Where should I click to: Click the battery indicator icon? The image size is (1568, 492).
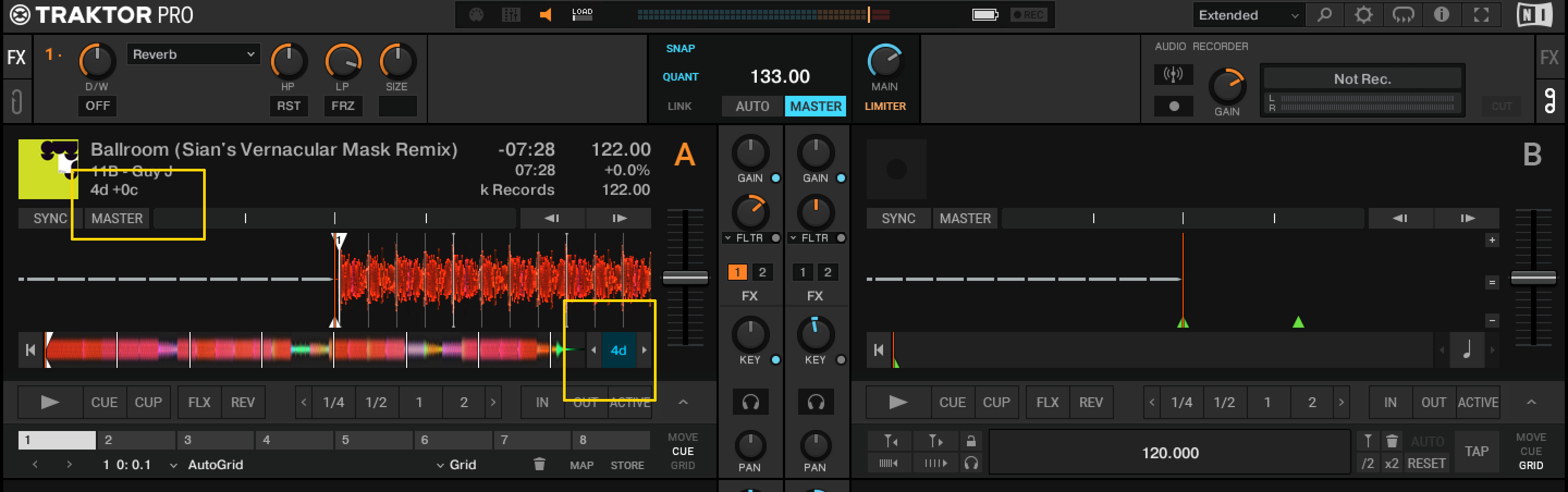point(985,15)
